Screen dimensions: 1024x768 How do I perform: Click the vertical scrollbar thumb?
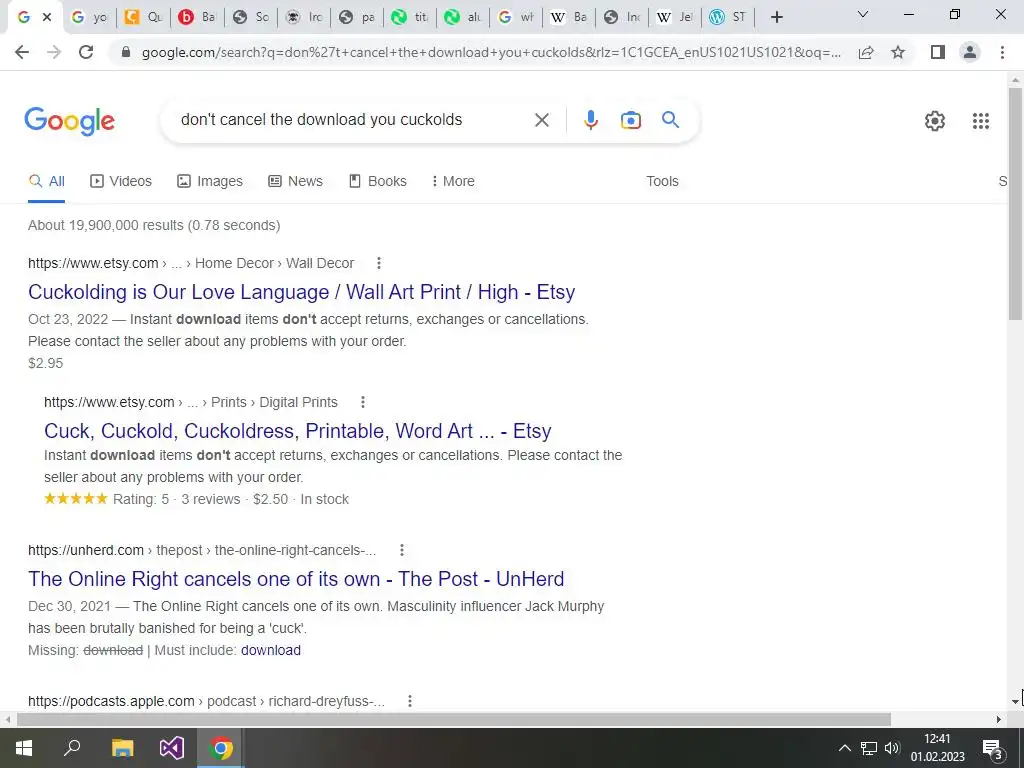(1015, 202)
